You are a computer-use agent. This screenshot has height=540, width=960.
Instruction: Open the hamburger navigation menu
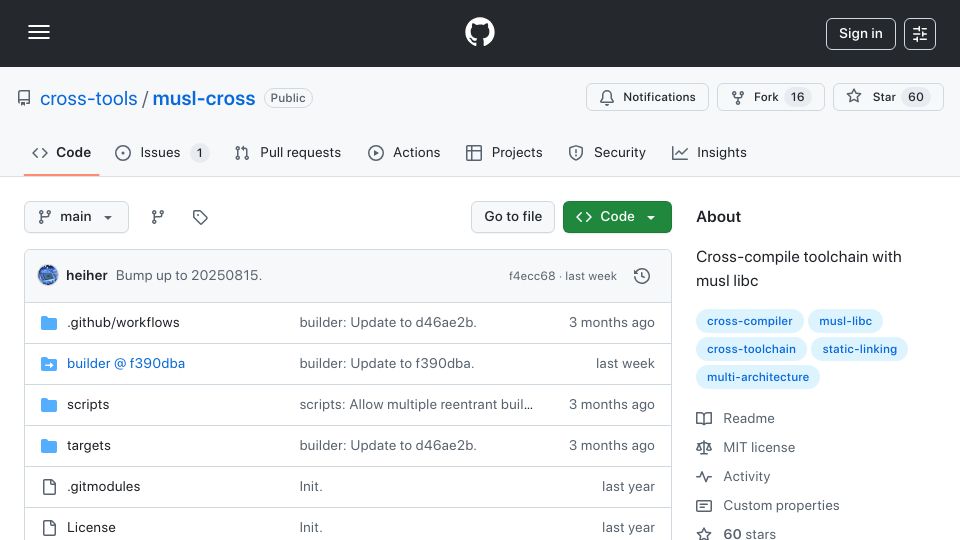tap(39, 32)
